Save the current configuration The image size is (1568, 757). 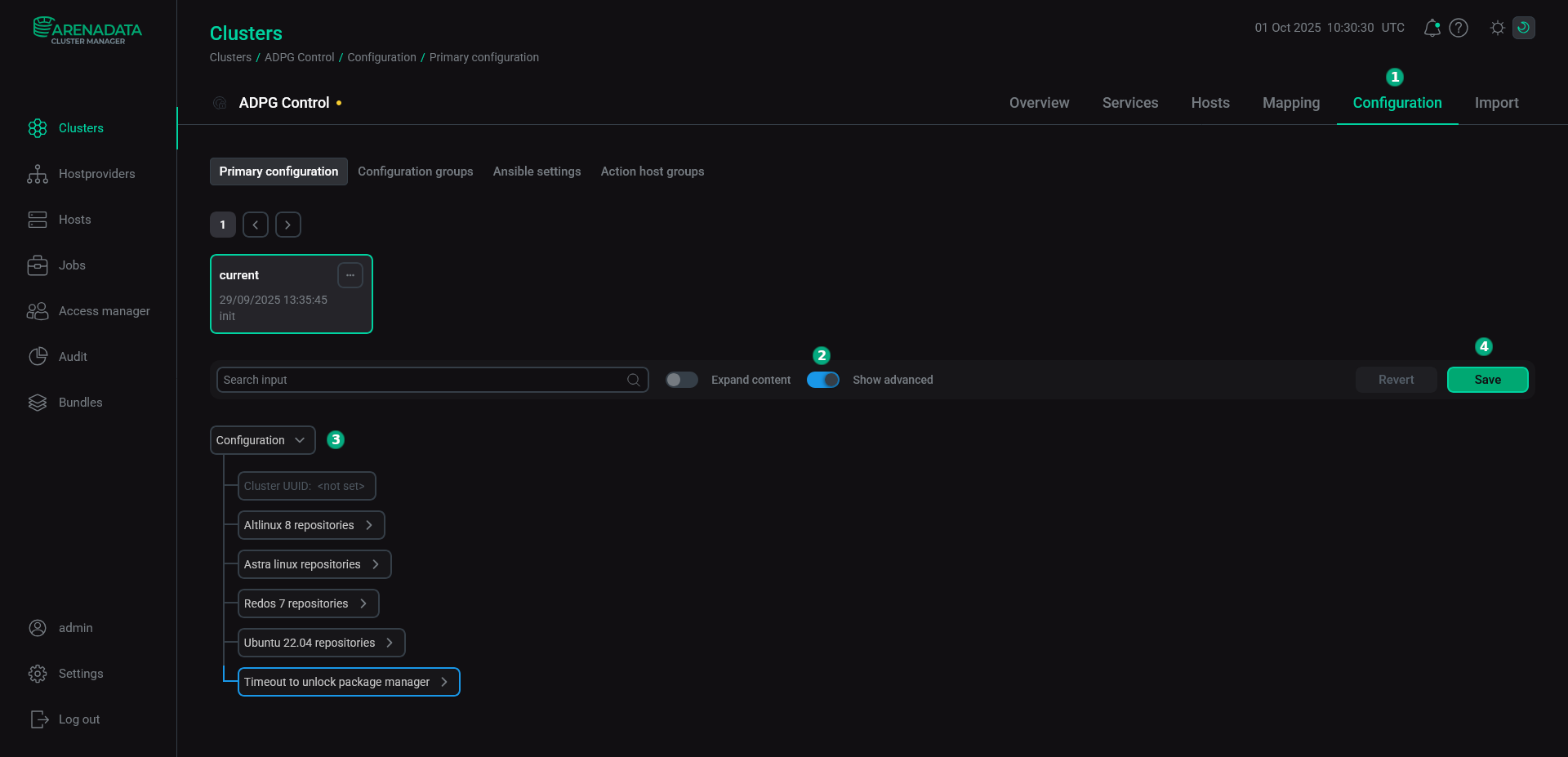[x=1487, y=380]
